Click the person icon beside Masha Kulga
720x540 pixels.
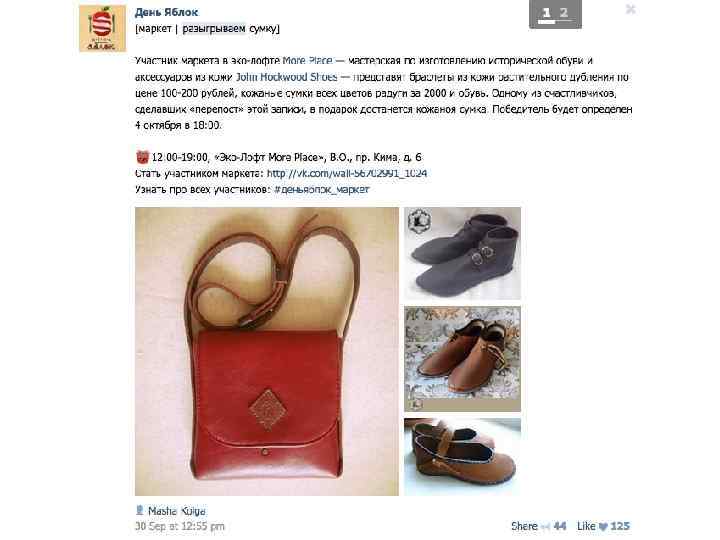[x=140, y=510]
